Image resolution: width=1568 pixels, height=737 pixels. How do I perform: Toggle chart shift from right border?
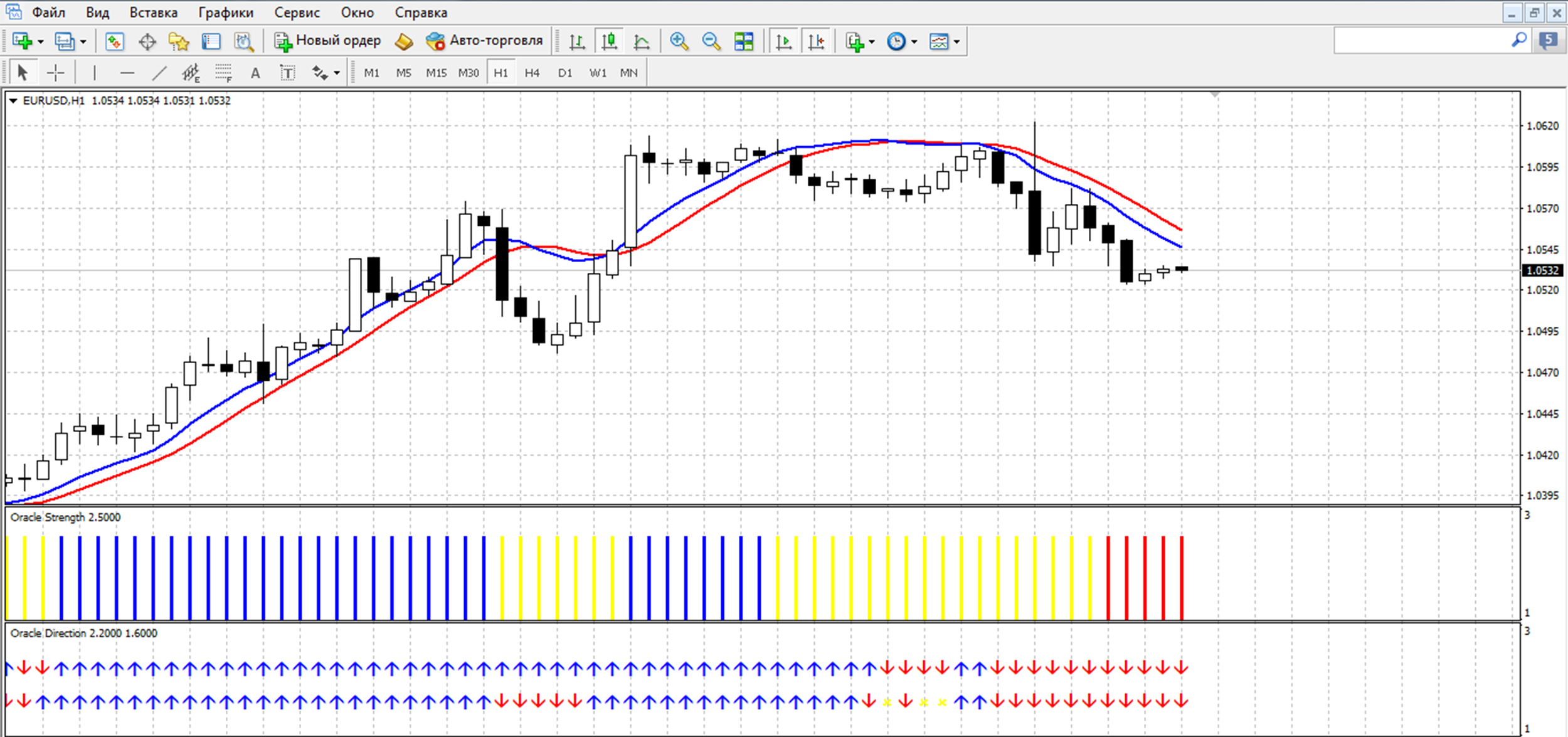click(816, 42)
